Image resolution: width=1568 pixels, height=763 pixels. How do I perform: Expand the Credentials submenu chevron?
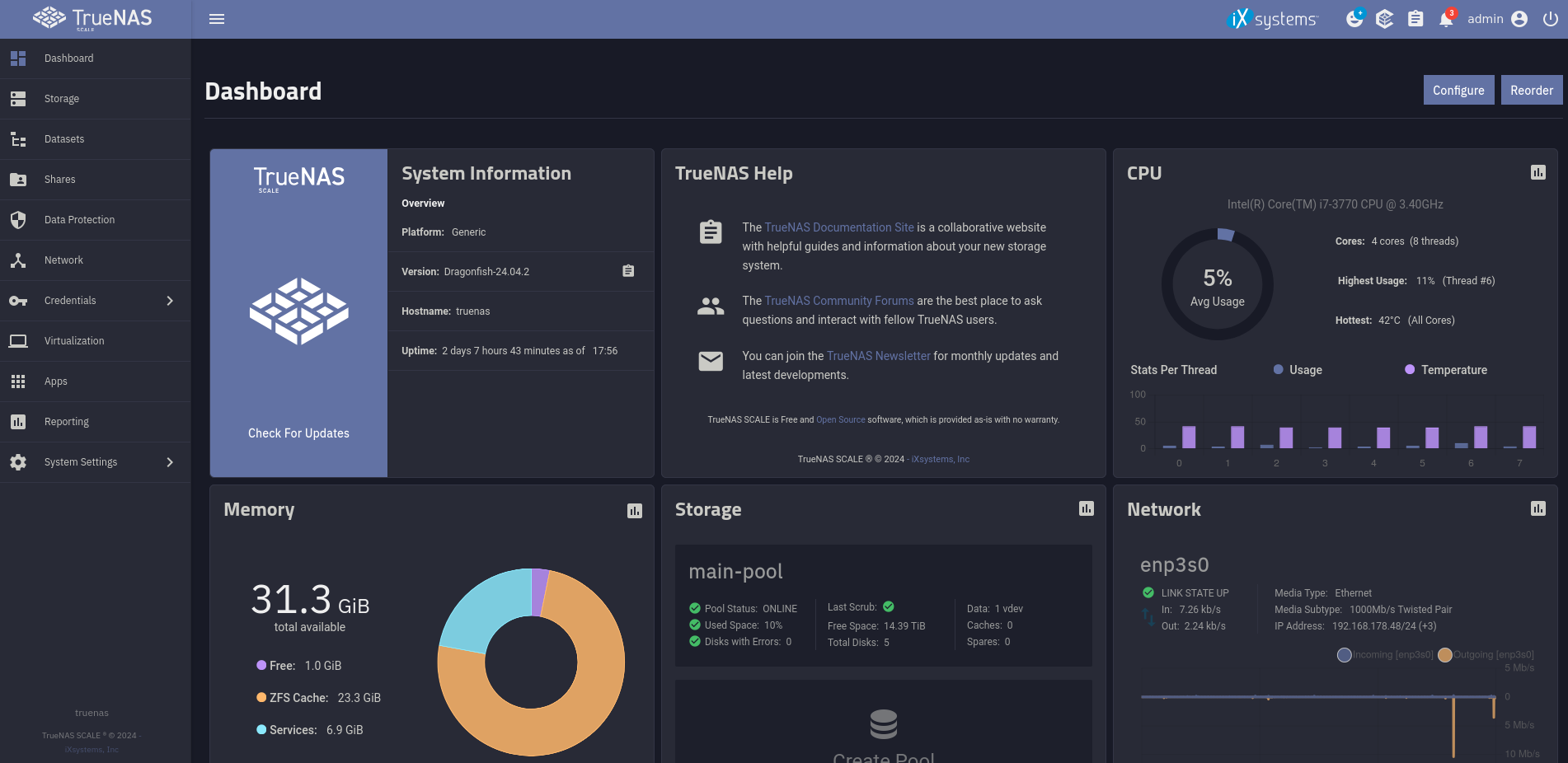[x=170, y=301]
